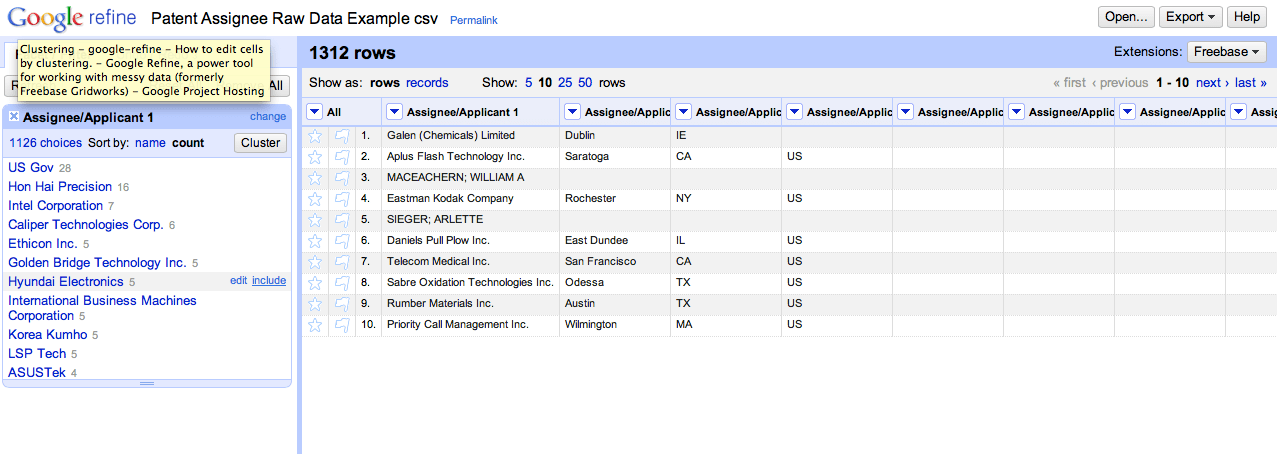Show 5 rows per page
Screen dimensions: 1277x454
point(528,83)
